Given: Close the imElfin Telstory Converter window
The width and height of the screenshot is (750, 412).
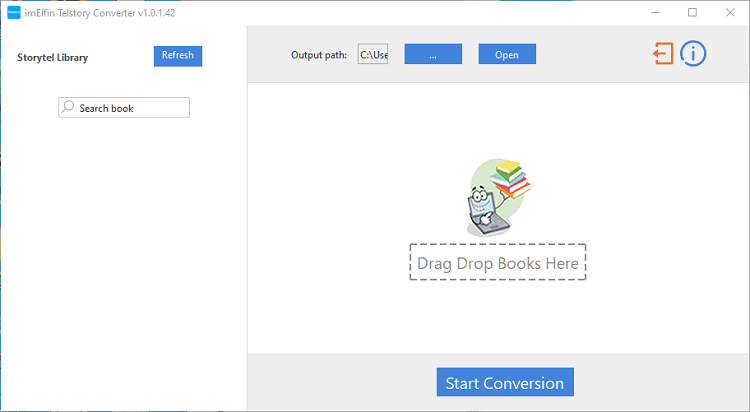Looking at the screenshot, I should [729, 13].
